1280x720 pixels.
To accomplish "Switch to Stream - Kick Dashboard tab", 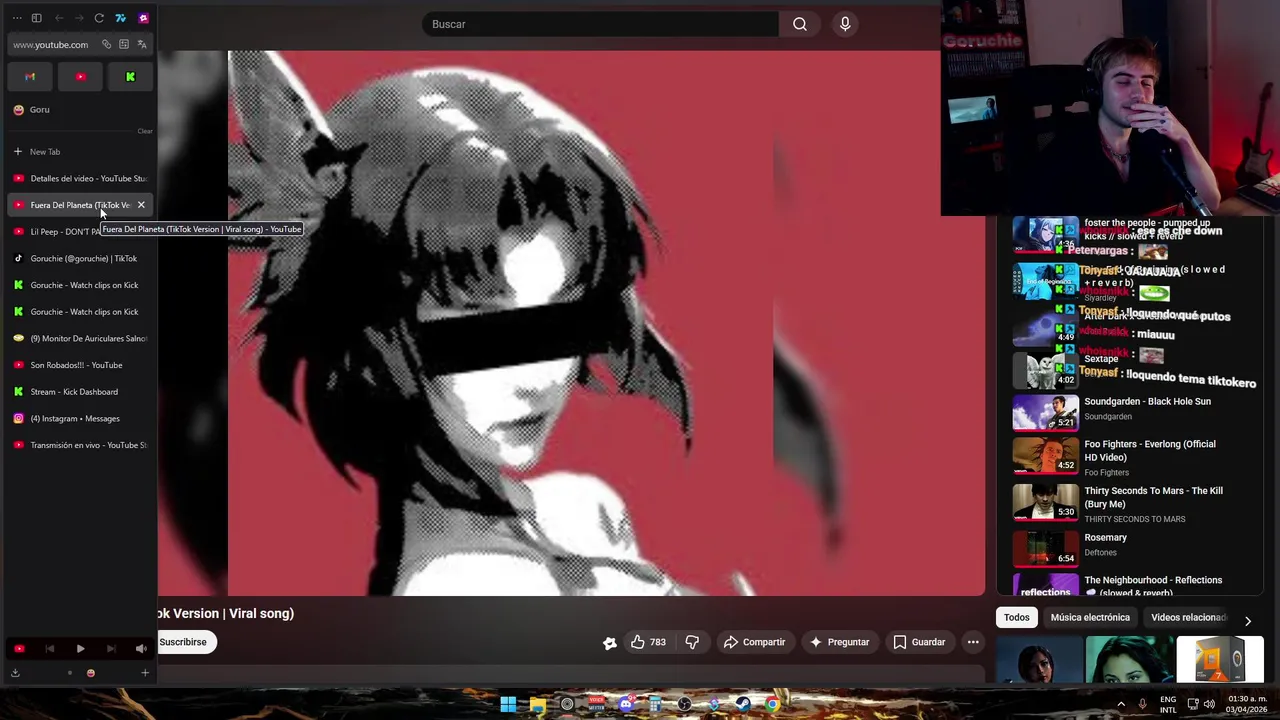I will [79, 392].
